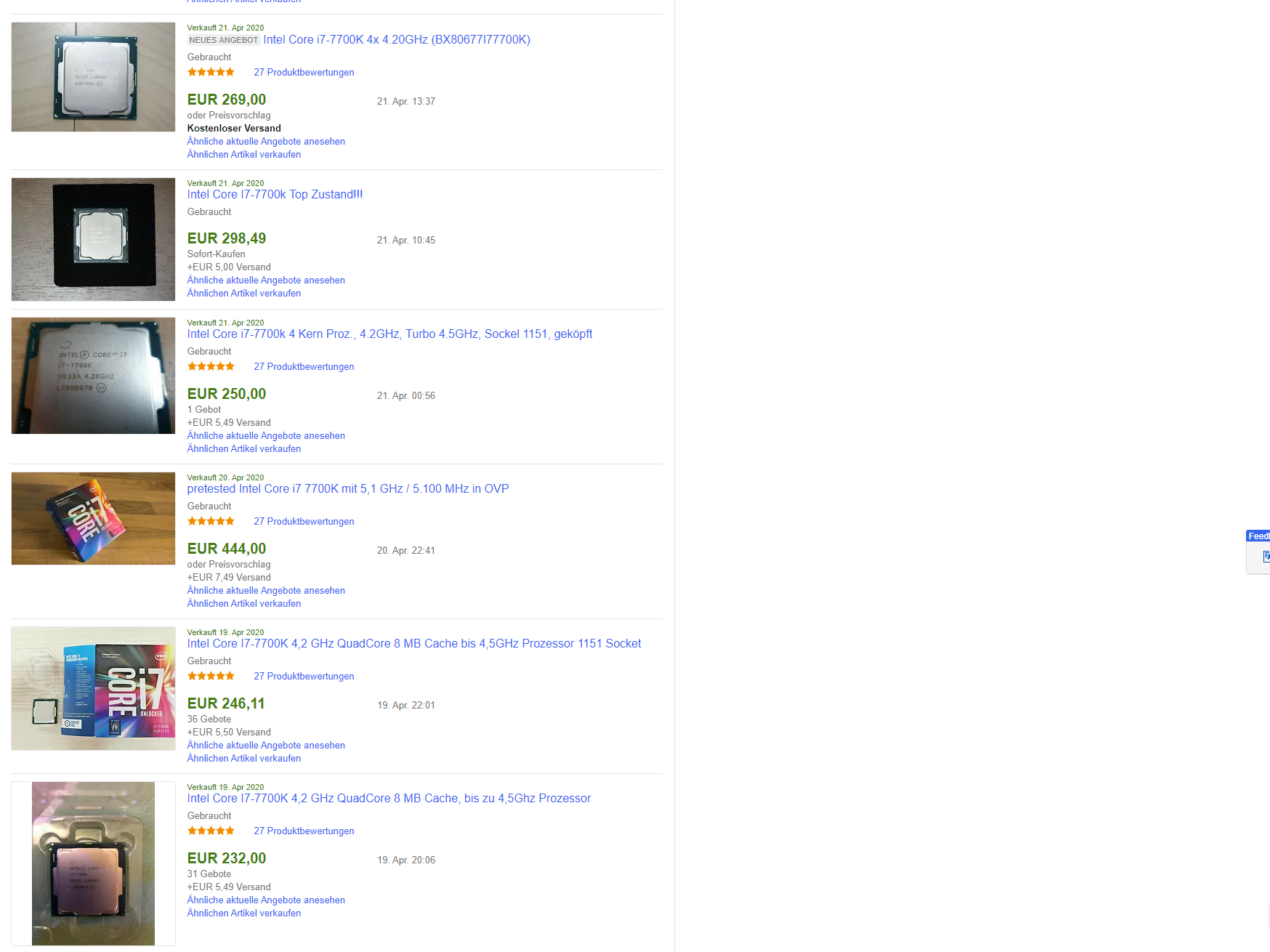Click the star rating beside the geköpft listing
1270x952 pixels.
pos(211,366)
